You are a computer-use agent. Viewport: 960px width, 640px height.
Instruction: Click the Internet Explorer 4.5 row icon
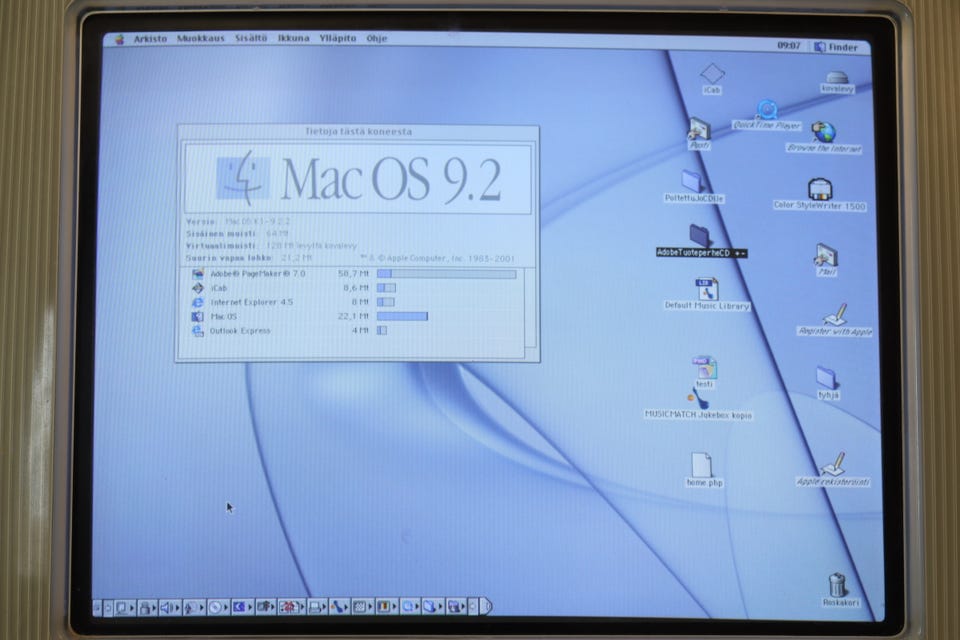(x=198, y=302)
